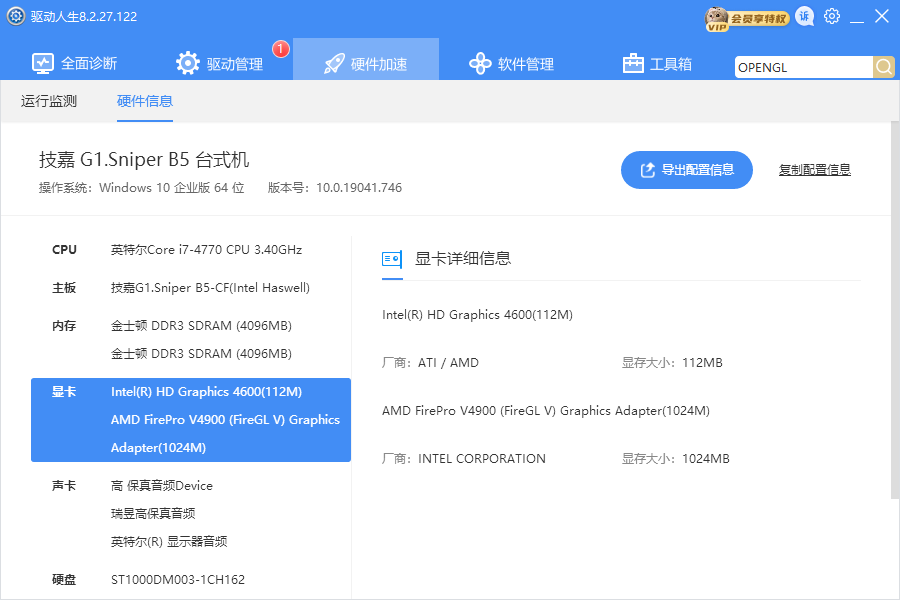Click second 金士顿 DDR3 SDRAM (4096MB) entry
Screen dimensions: 900x600
(x=201, y=354)
